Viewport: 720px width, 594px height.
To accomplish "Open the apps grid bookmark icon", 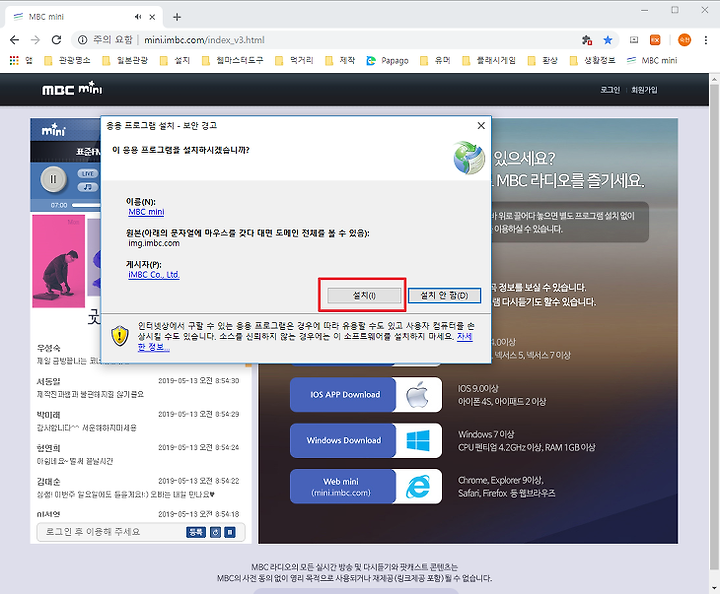I will [x=14, y=61].
